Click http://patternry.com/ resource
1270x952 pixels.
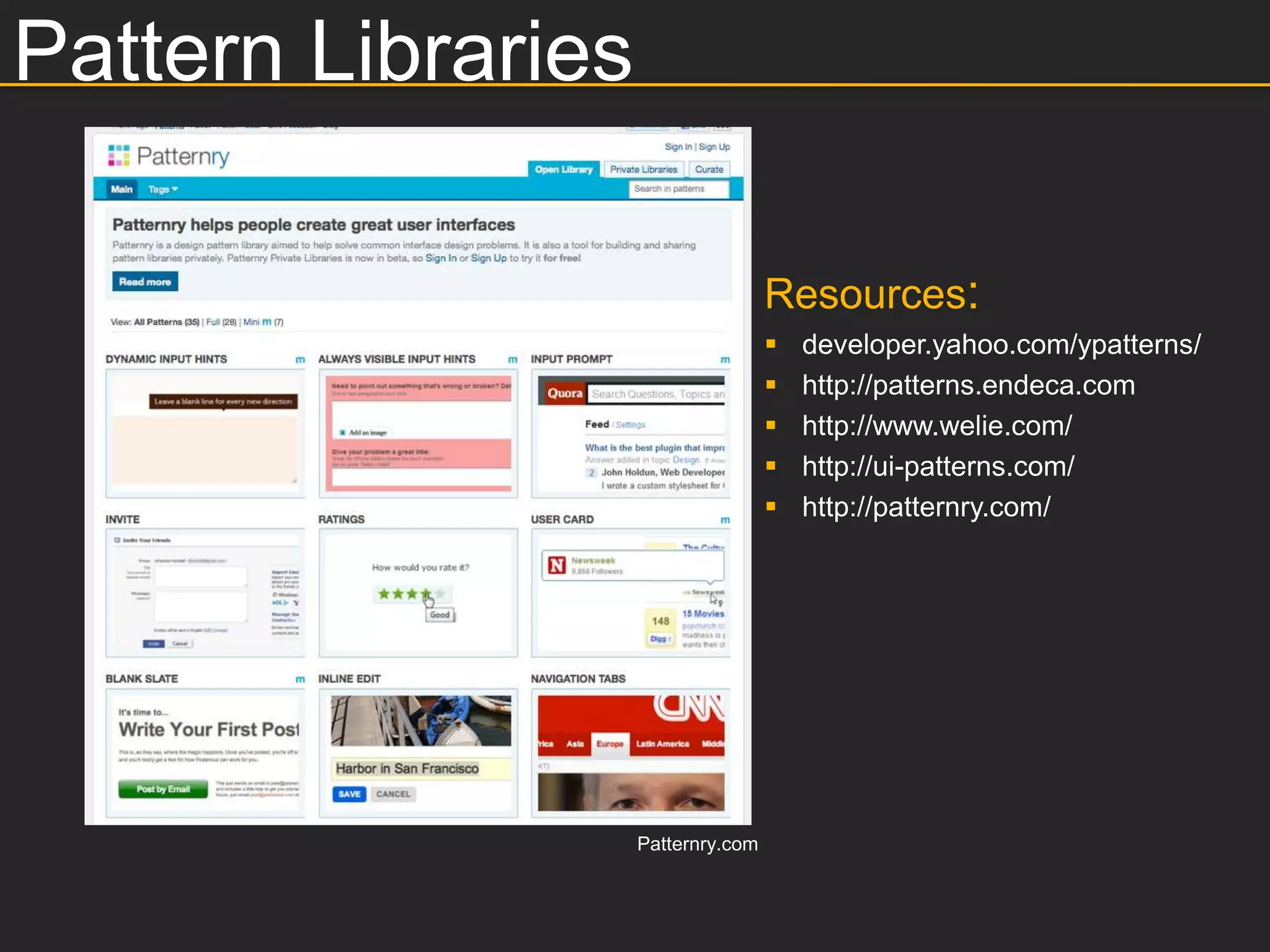click(x=926, y=507)
